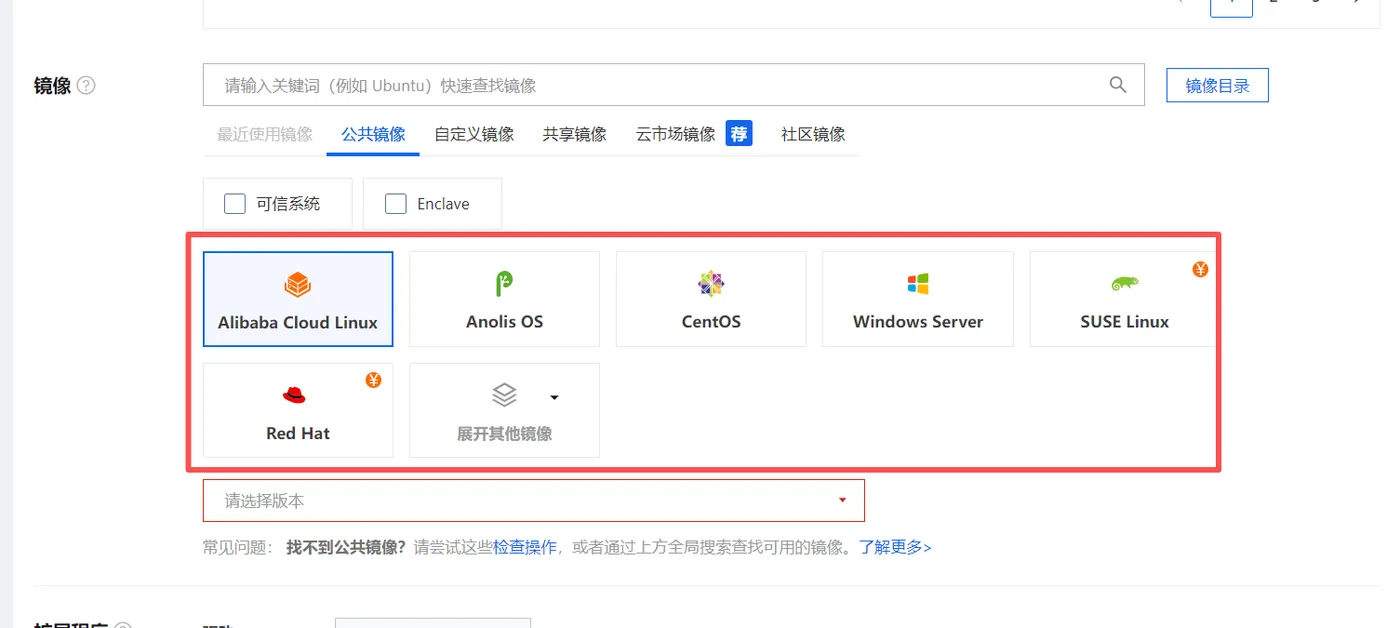Viewport: 1400px width, 628px height.
Task: Select the Alibaba Cloud Linux image card
Action: [298, 299]
